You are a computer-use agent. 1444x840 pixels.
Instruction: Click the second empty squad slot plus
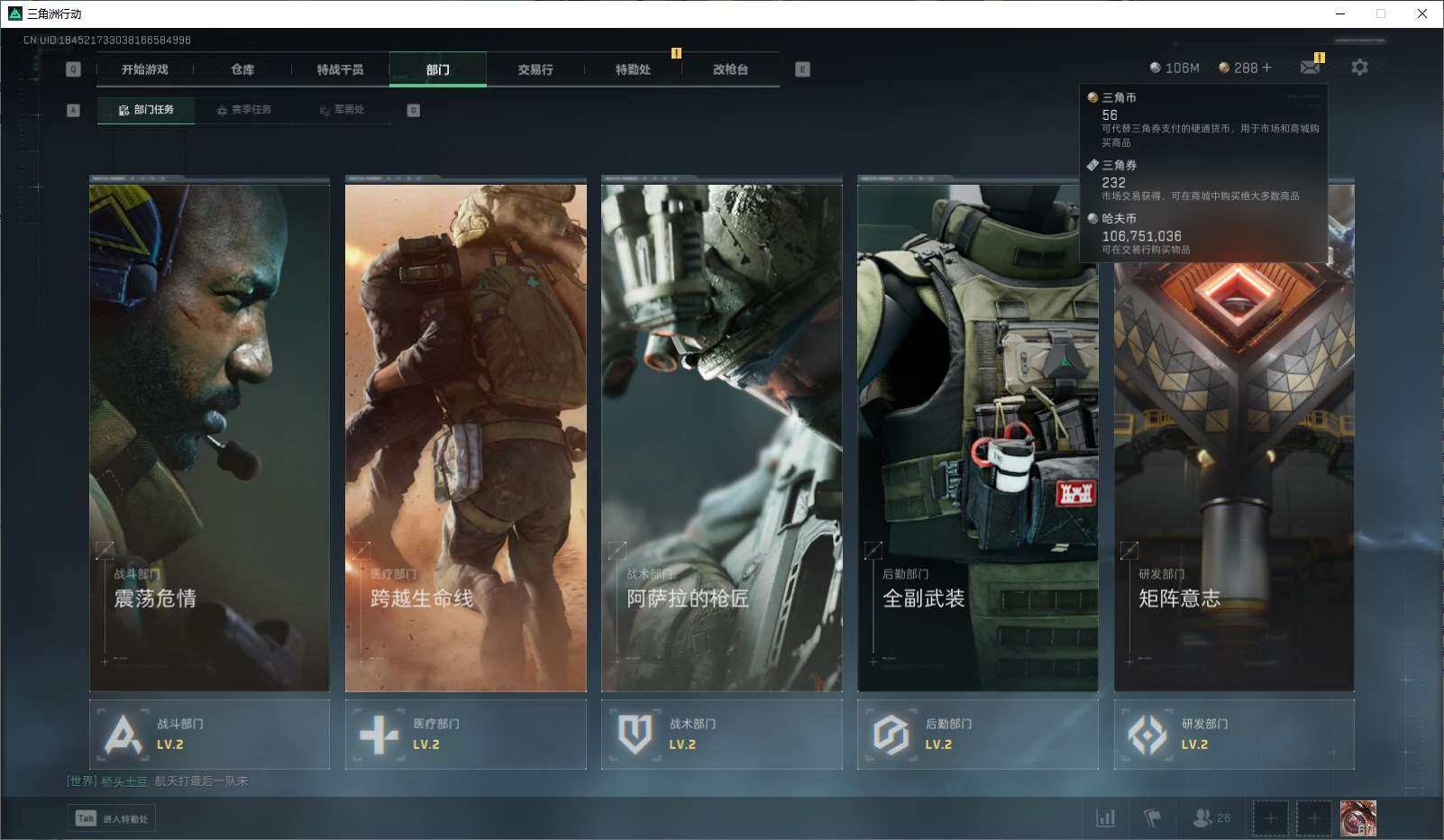1313,818
